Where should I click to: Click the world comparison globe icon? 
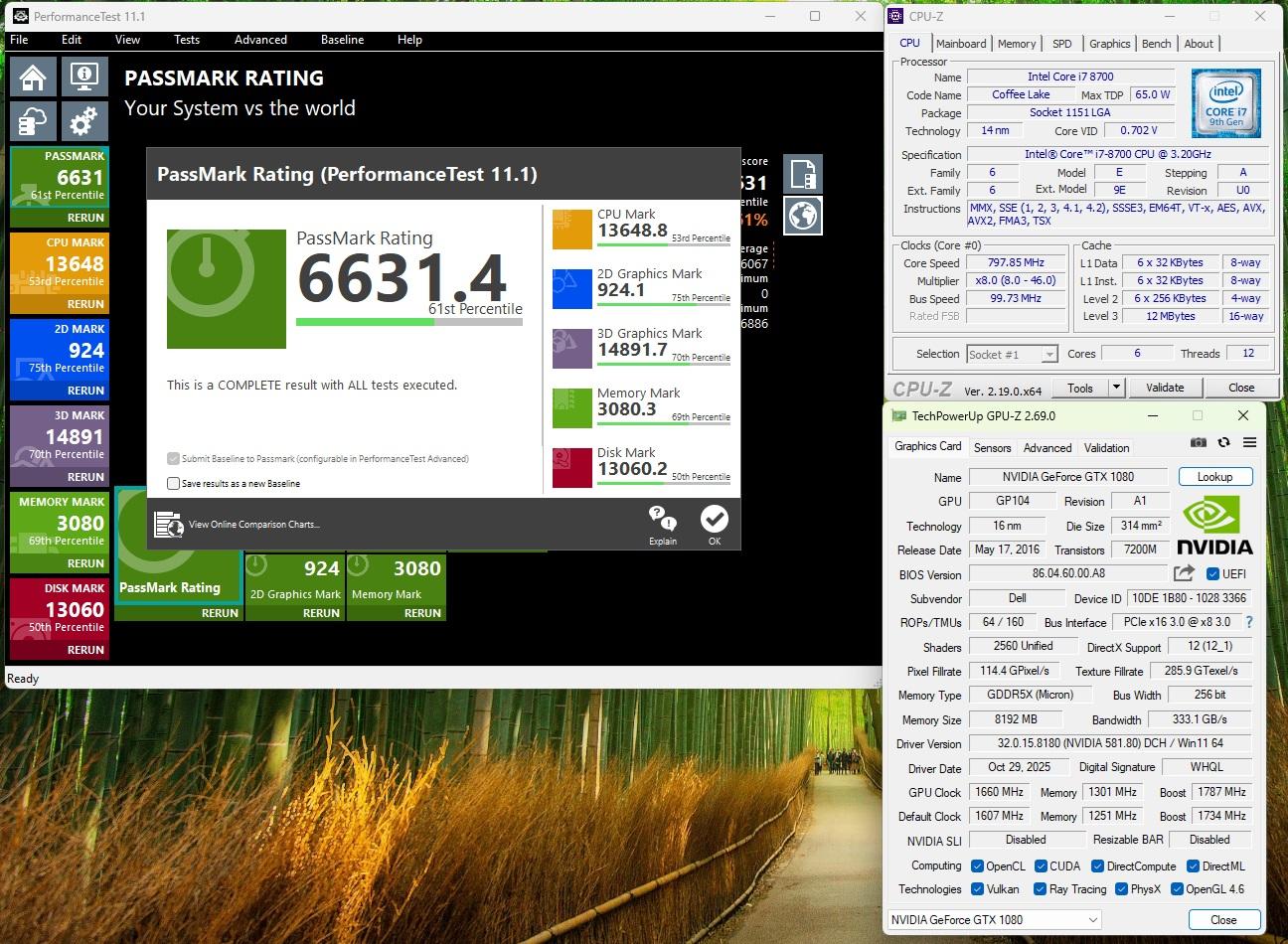803,216
